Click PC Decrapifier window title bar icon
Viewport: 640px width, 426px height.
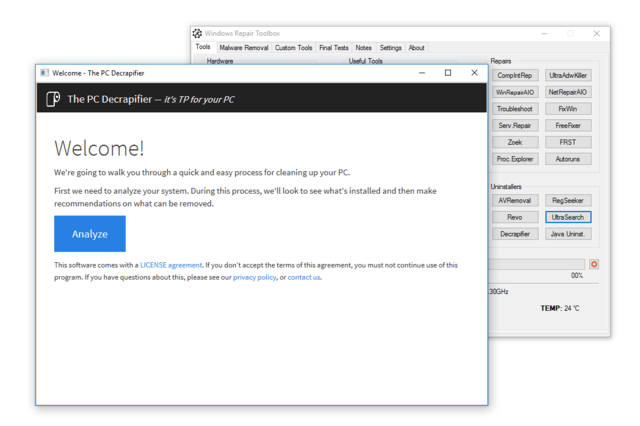coord(44,73)
